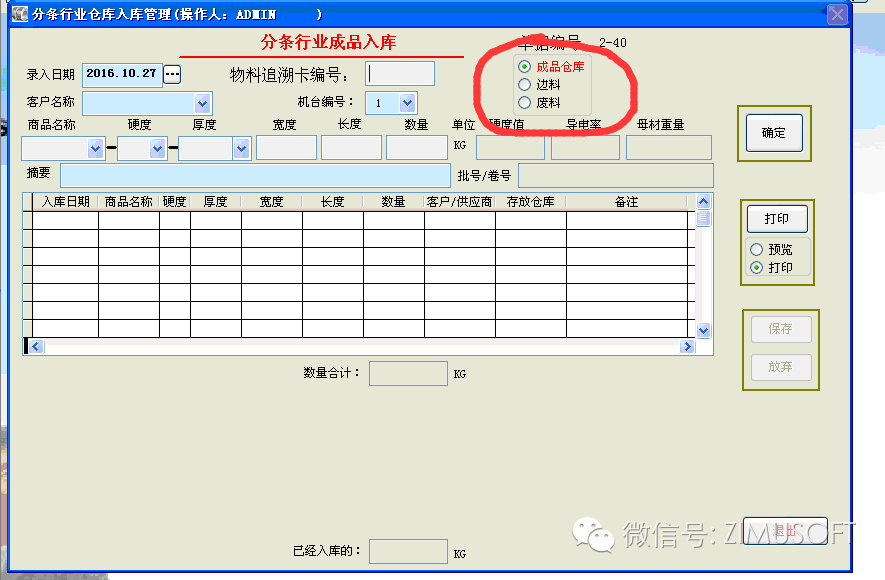Image resolution: width=885 pixels, height=580 pixels.
Task: Click the 打印 button
Action: (x=776, y=219)
